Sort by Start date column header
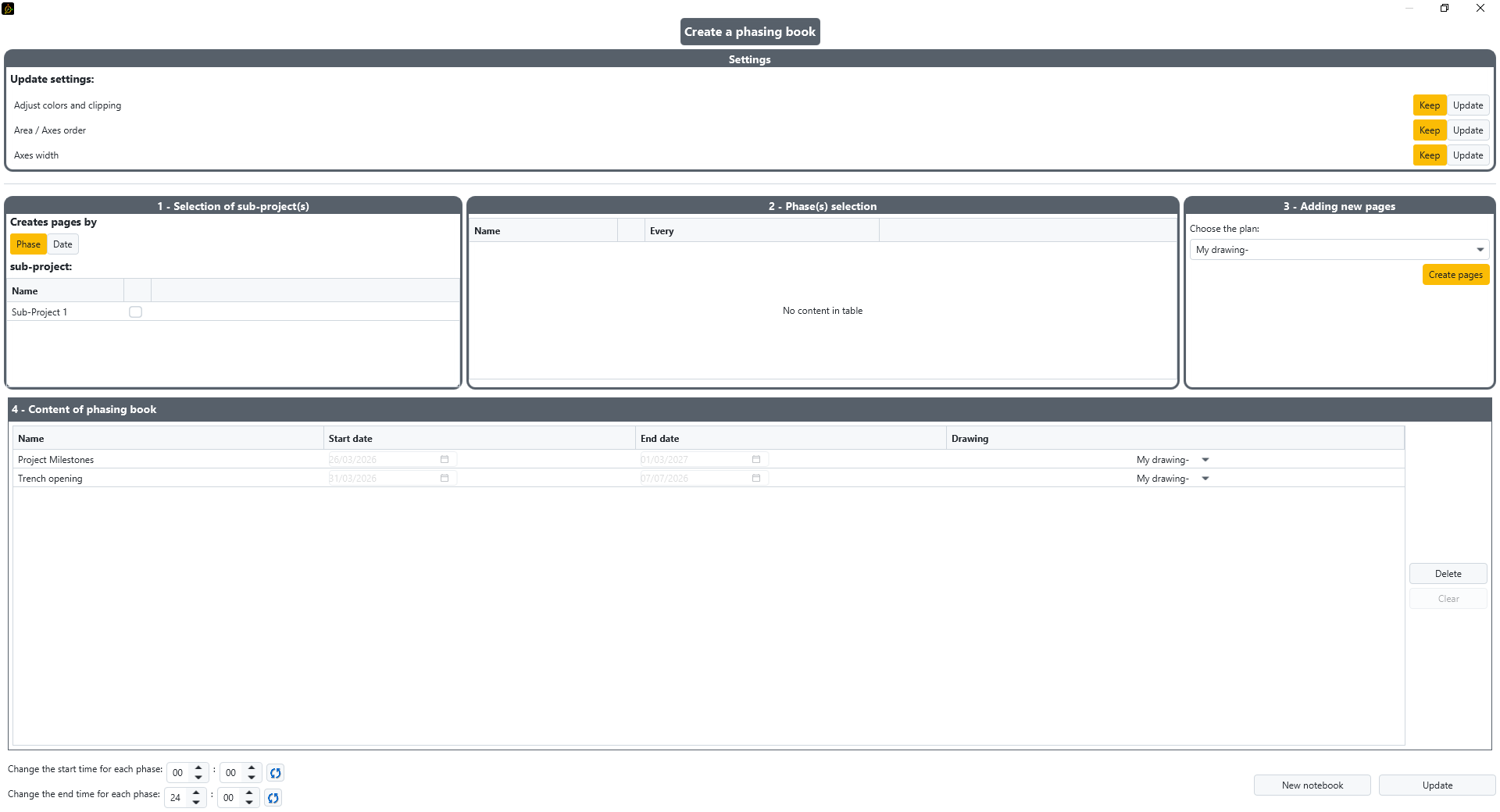 [478, 439]
